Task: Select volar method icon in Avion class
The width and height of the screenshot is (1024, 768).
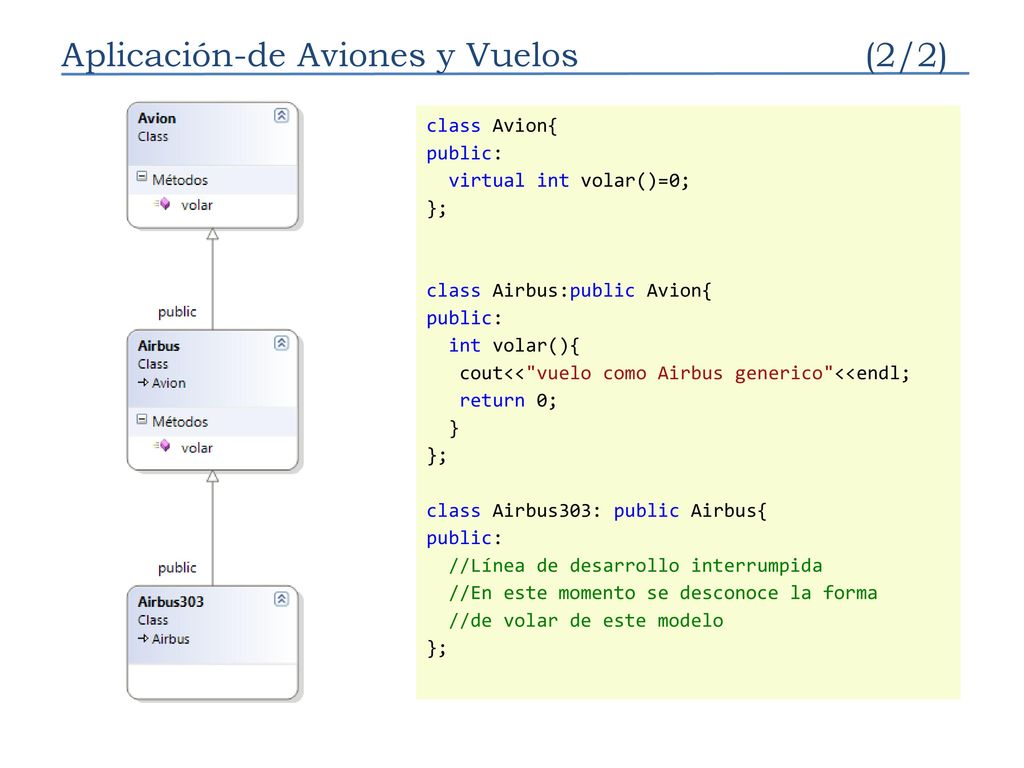Action: point(163,204)
